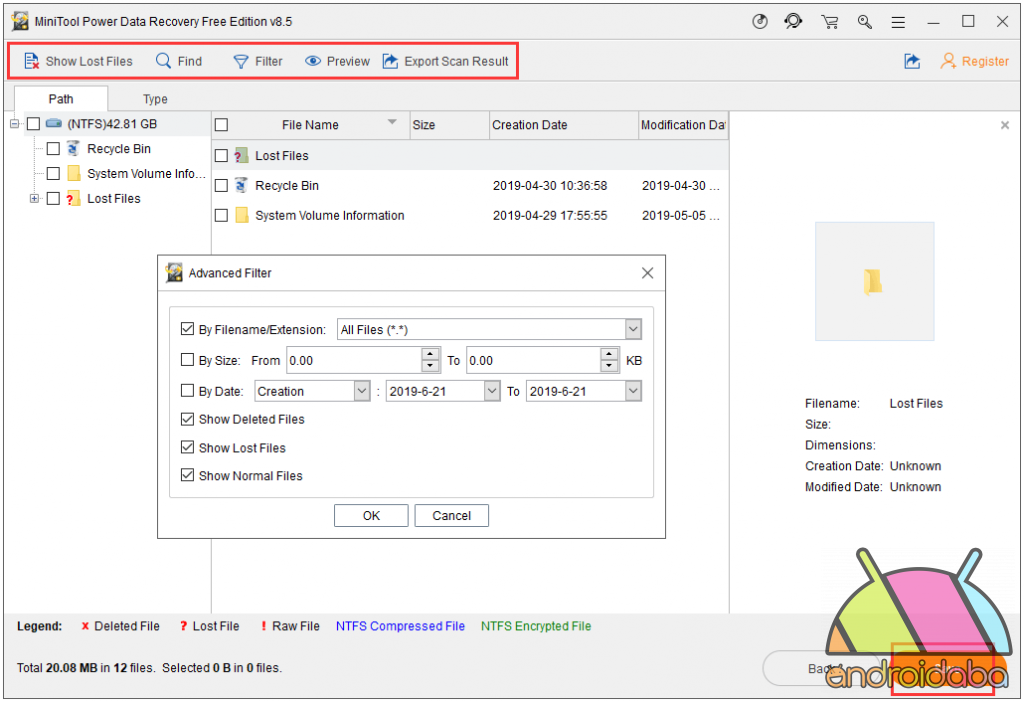Increase the From size stepper value
Viewport: 1024px width, 702px height.
430,355
